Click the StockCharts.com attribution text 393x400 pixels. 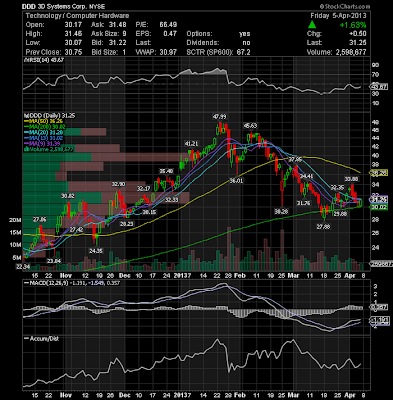[345, 6]
